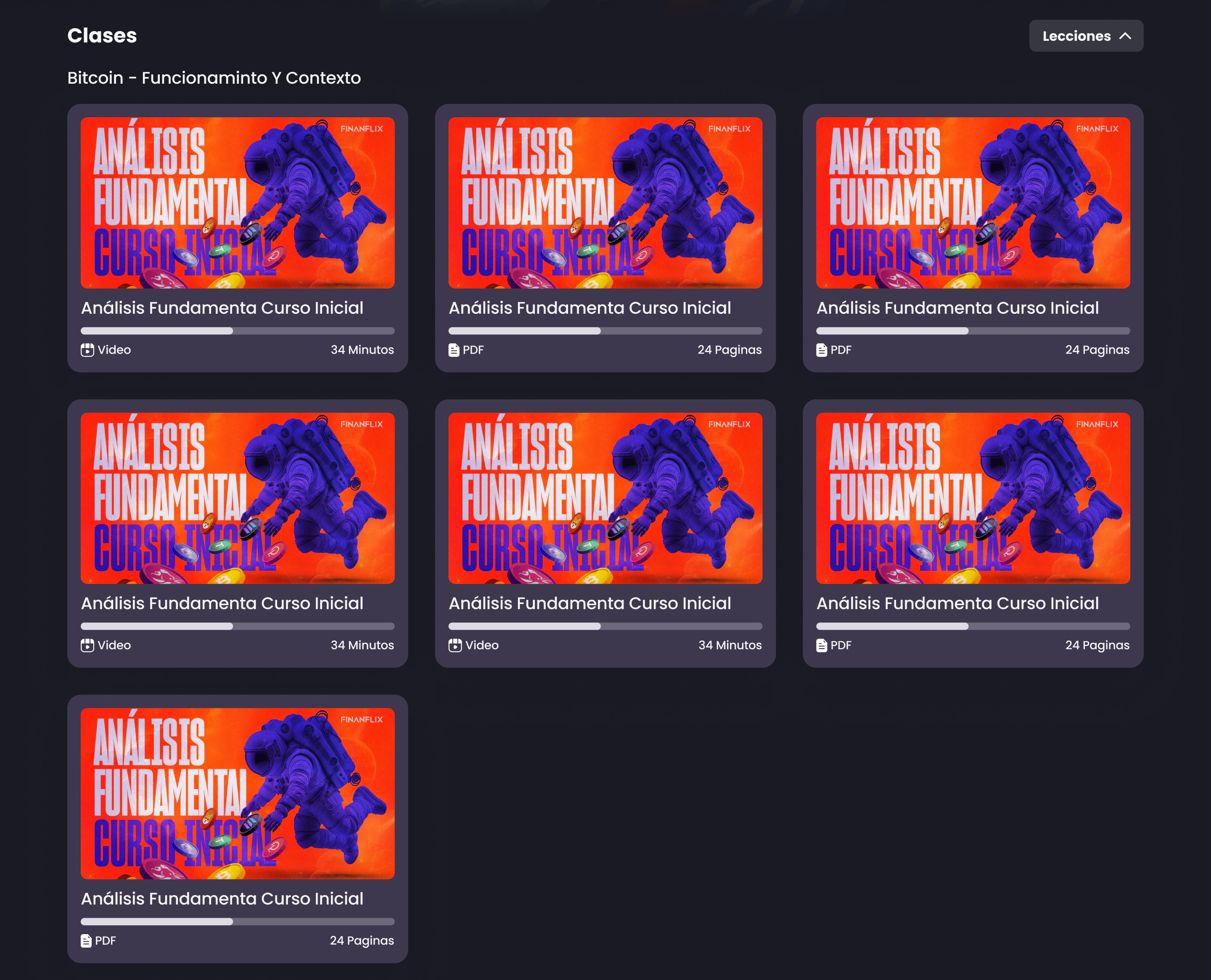Click the "Video" label on the first-row left card
The height and width of the screenshot is (980, 1211).
click(x=114, y=350)
